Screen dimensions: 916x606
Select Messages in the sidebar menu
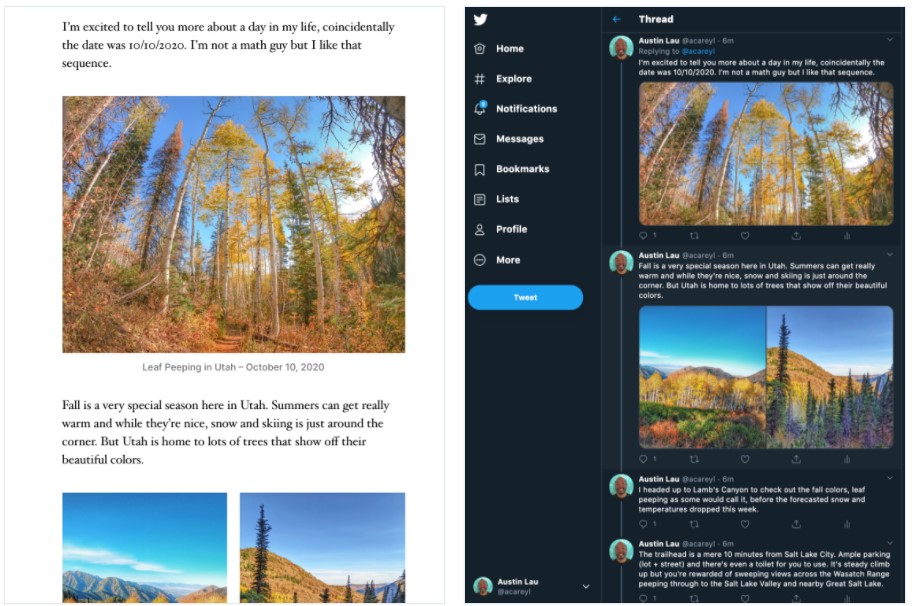tap(519, 139)
